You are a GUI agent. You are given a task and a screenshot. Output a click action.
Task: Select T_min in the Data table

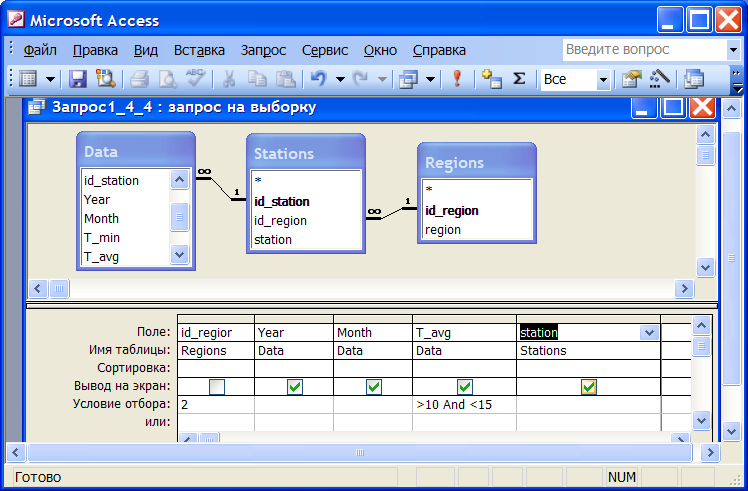[x=102, y=238]
